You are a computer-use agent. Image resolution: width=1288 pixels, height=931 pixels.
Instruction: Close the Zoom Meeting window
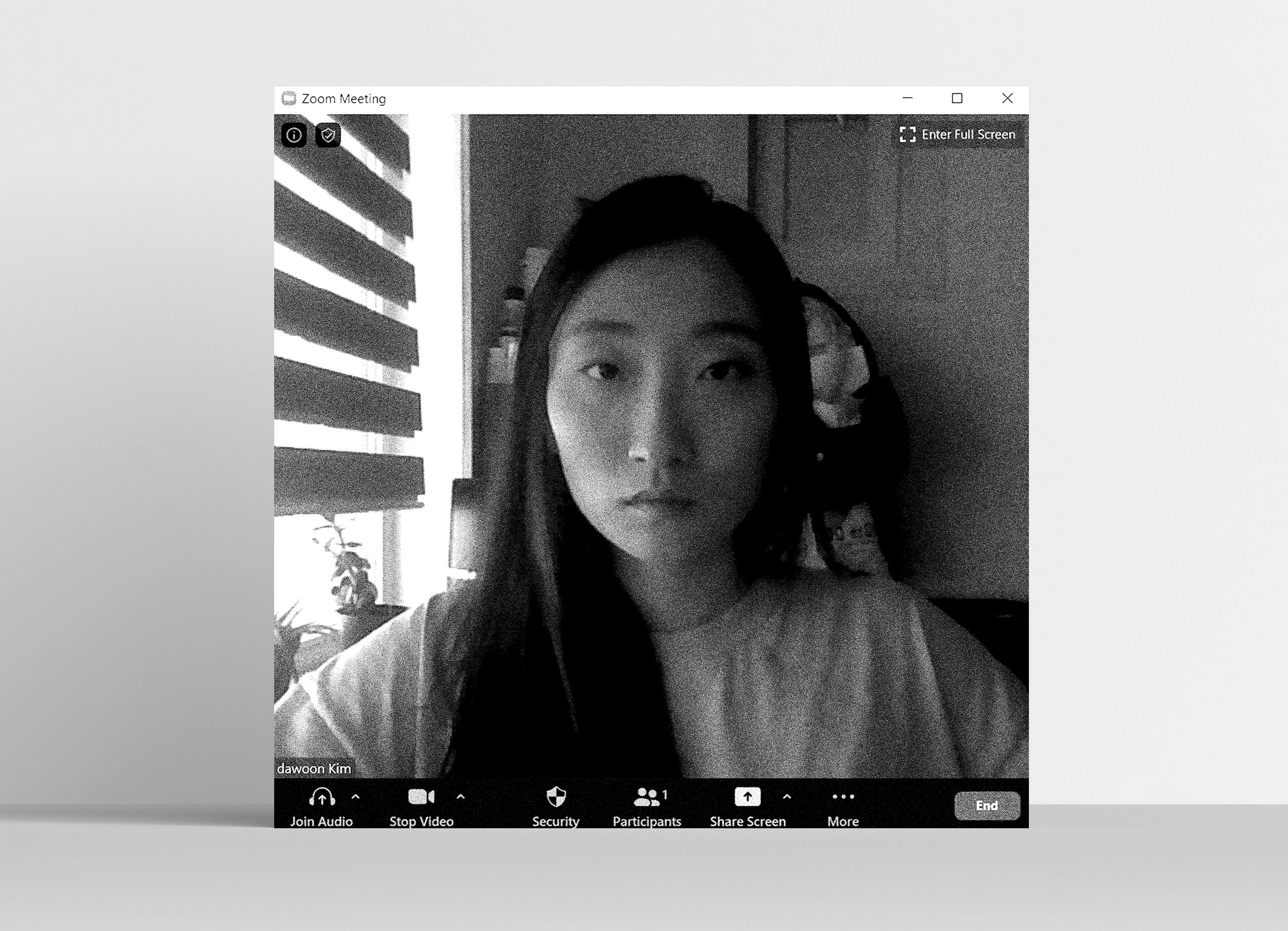(x=1007, y=98)
